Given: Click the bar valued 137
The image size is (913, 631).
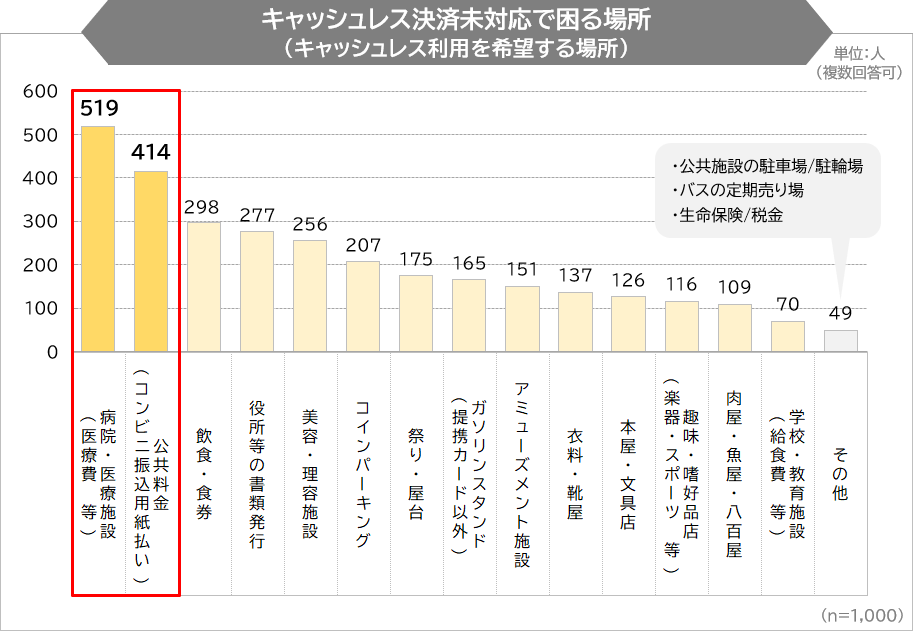Looking at the screenshot, I should (575, 322).
